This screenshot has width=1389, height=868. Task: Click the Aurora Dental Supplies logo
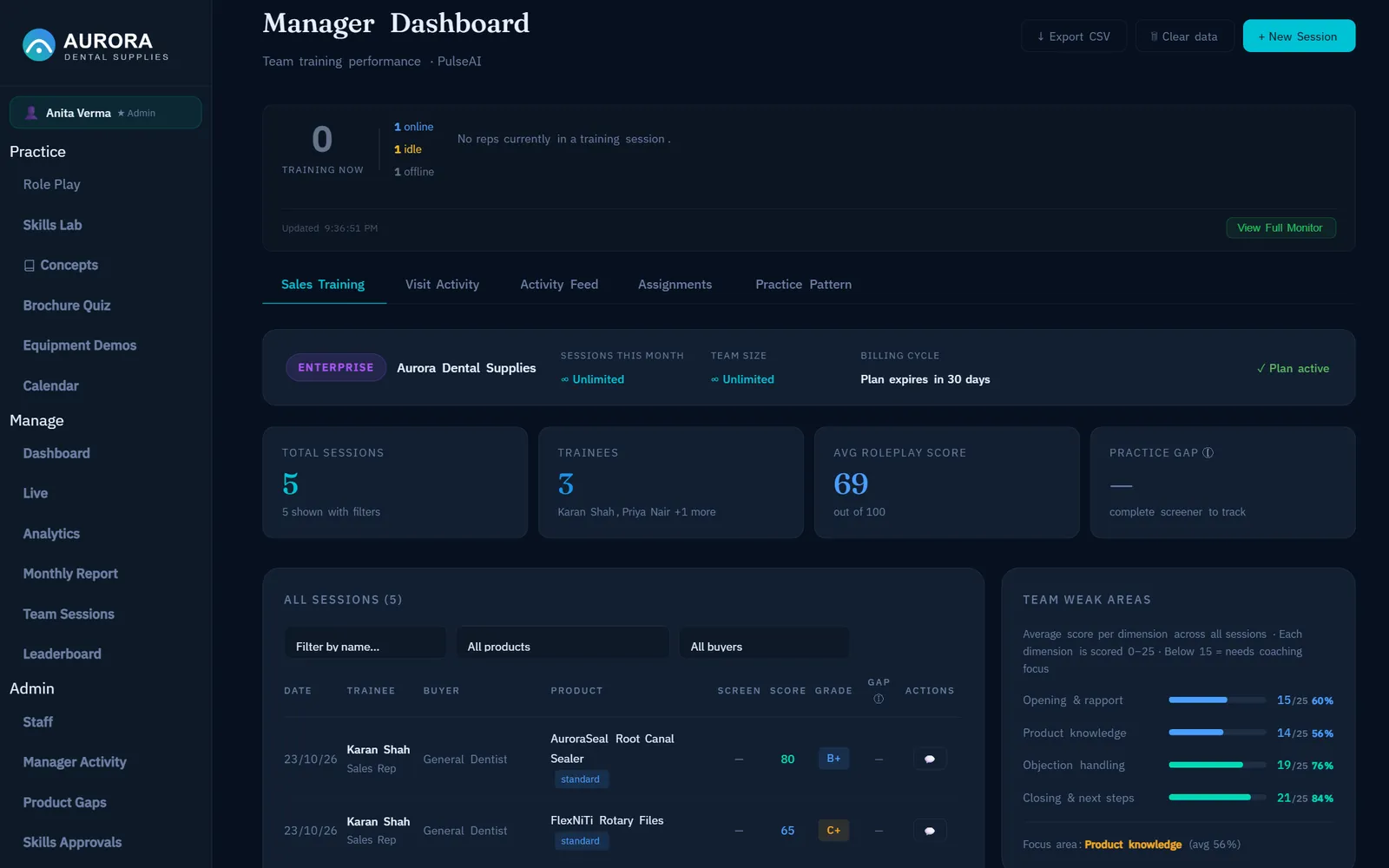(x=95, y=45)
